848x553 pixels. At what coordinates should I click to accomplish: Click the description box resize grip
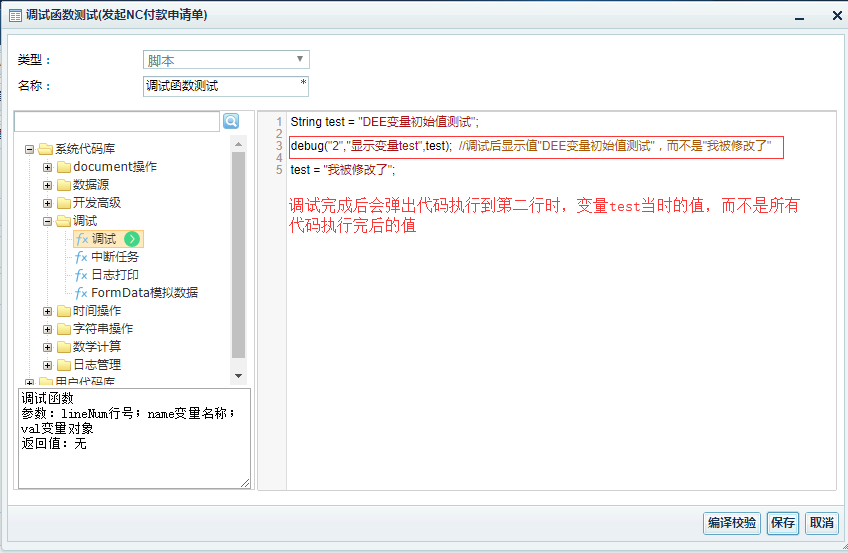pos(245,483)
